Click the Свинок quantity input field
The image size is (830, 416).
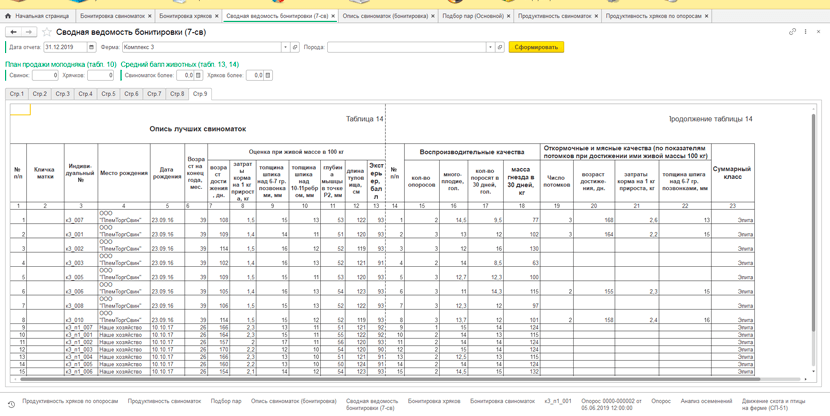pos(45,76)
